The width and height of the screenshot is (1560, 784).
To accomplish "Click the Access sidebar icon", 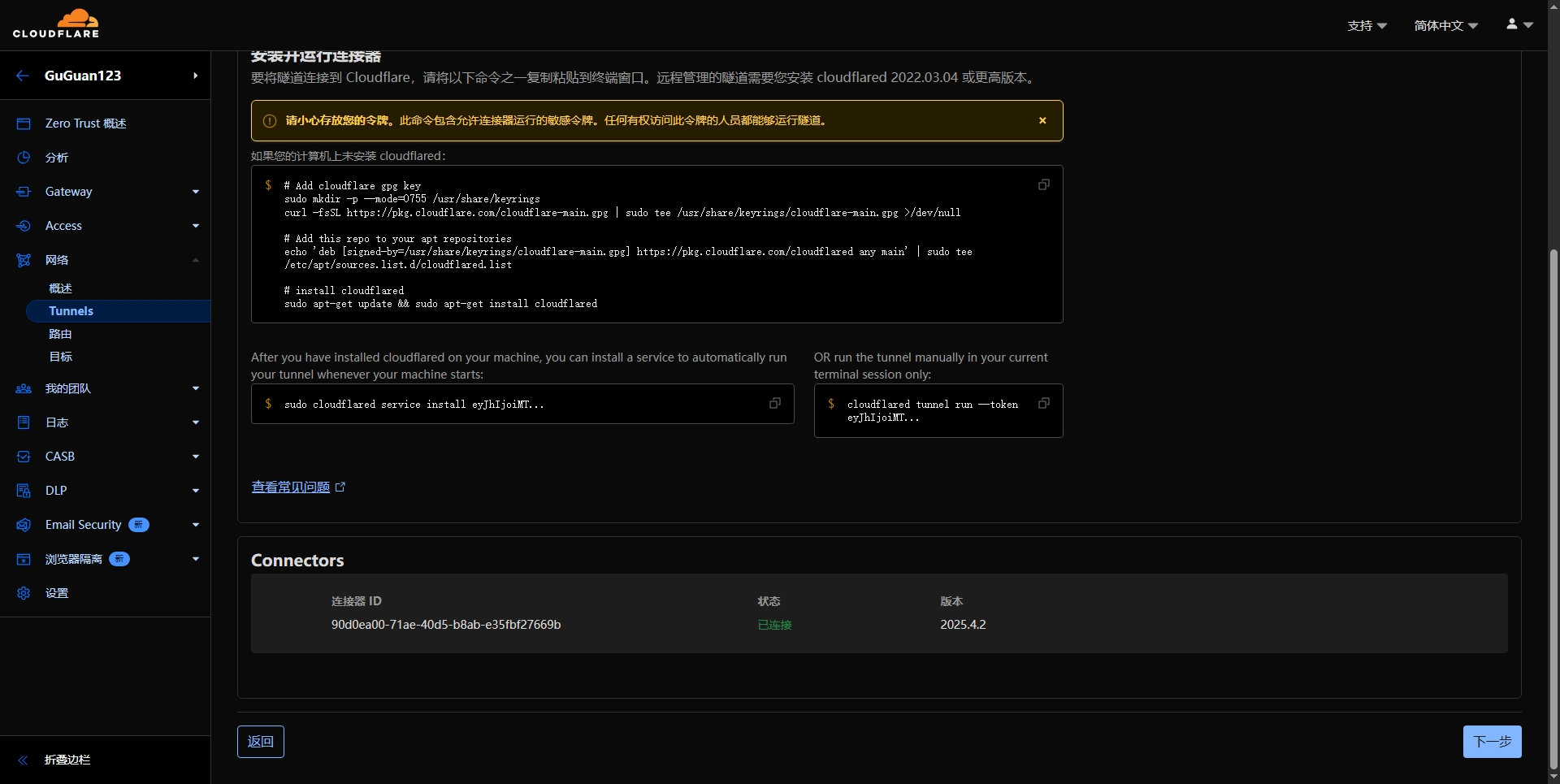I will tap(24, 226).
